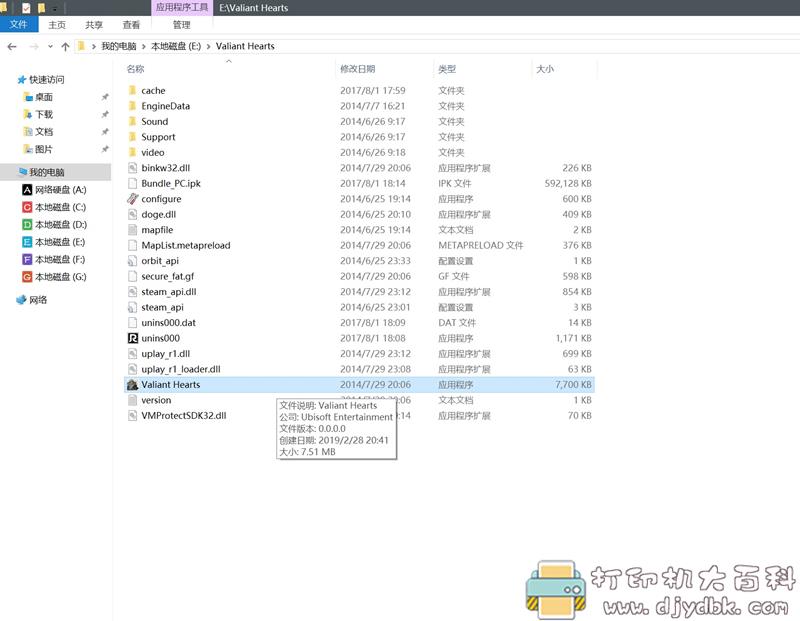Select the mapfile document icon
The image size is (800, 621).
tap(133, 230)
